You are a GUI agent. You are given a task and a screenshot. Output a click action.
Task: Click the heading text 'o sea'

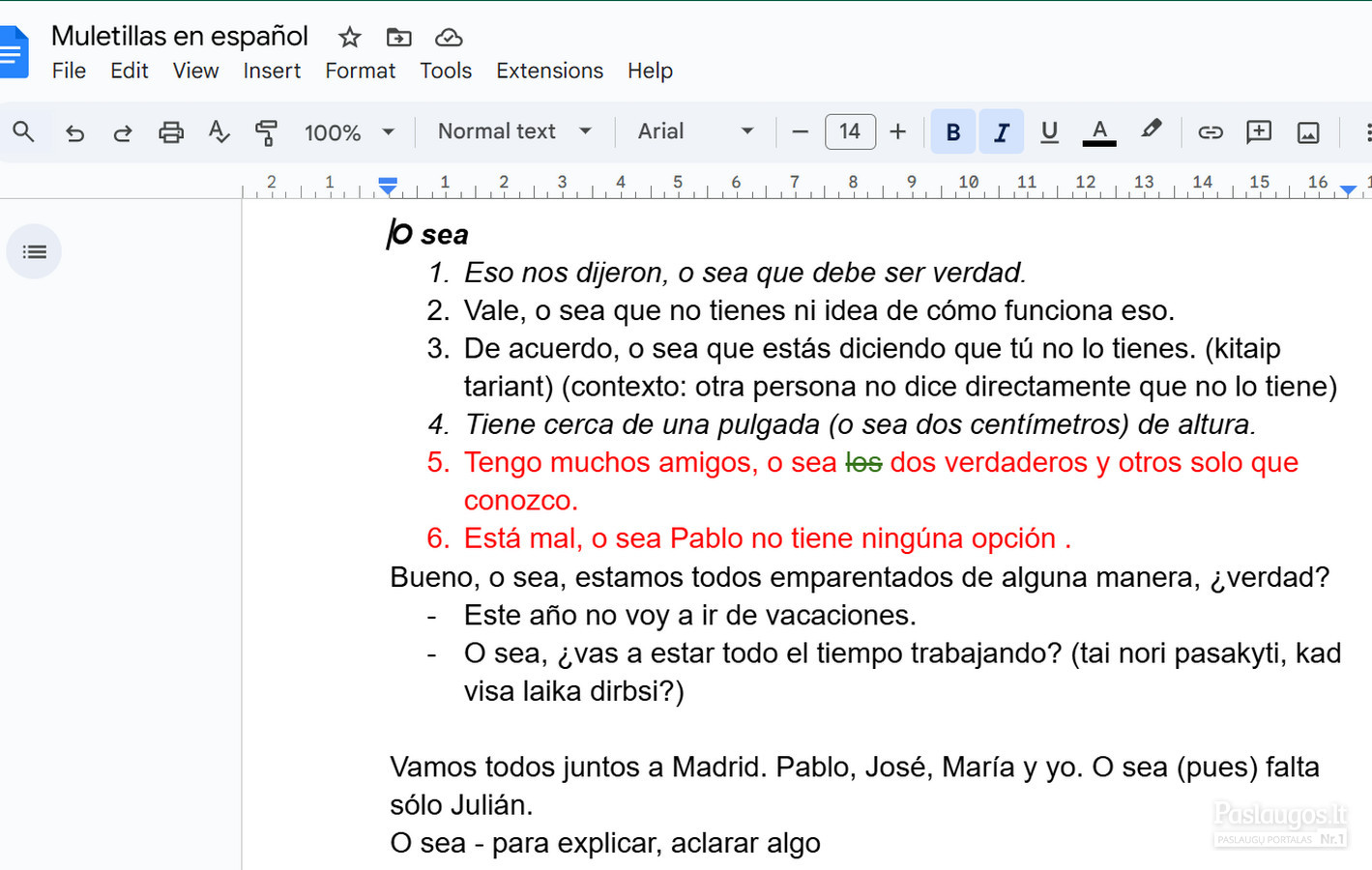(x=430, y=234)
